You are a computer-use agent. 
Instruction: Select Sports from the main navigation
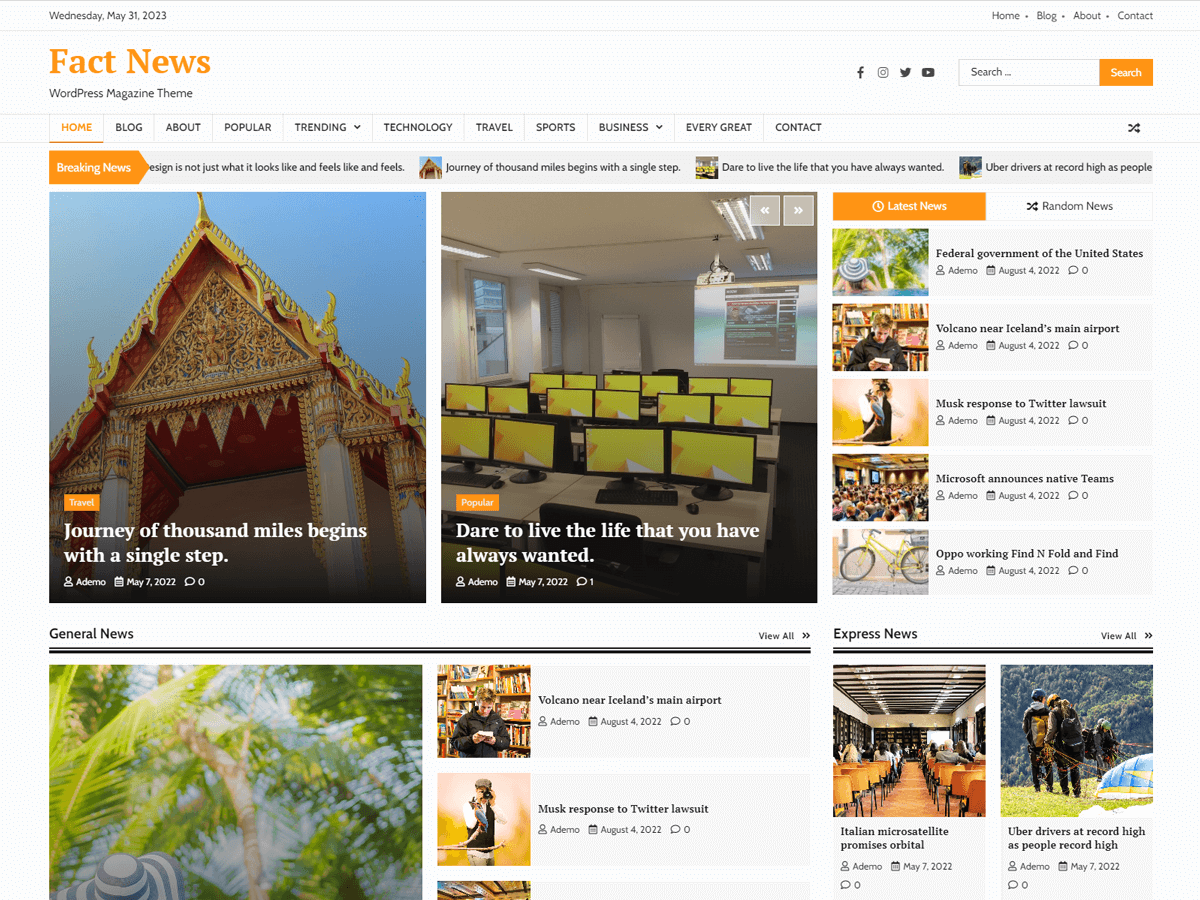click(555, 128)
